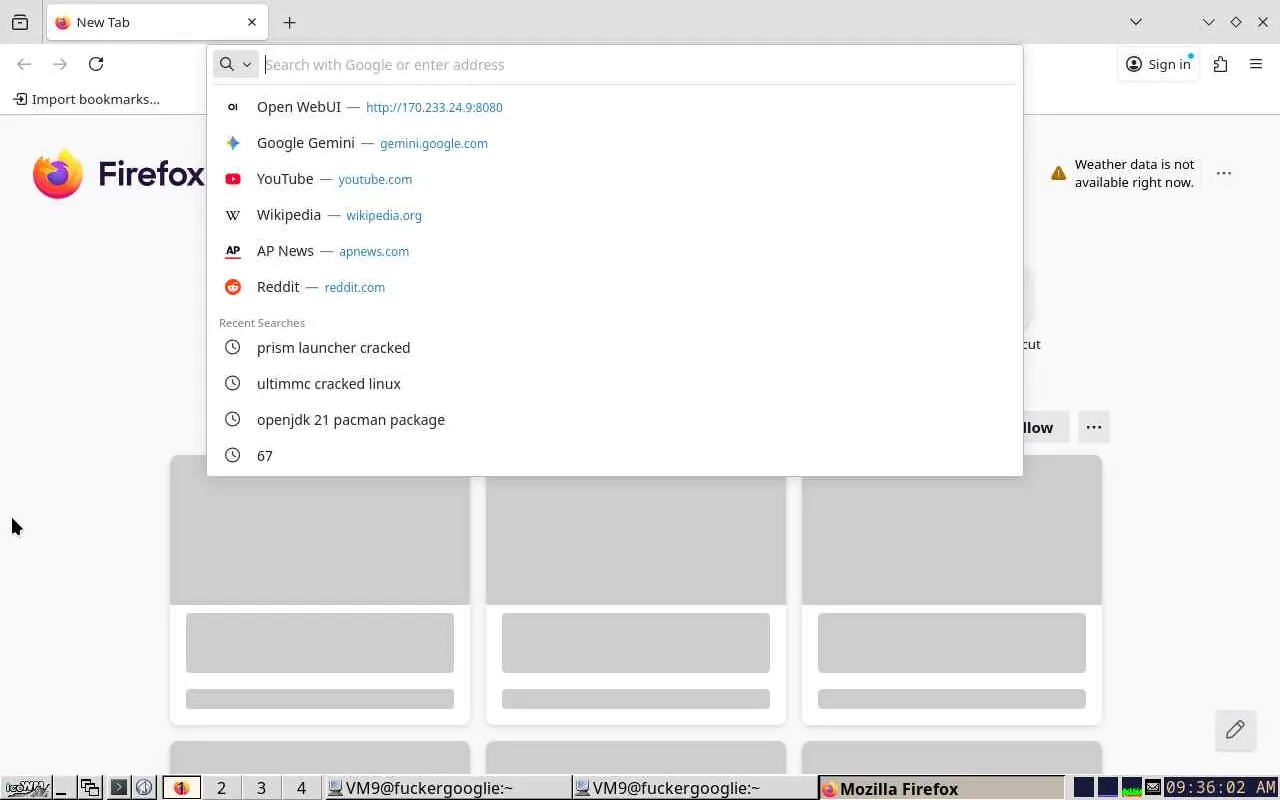Expand the list all tabs chevron
Screen dimensions: 1280x800
click(x=1136, y=22)
